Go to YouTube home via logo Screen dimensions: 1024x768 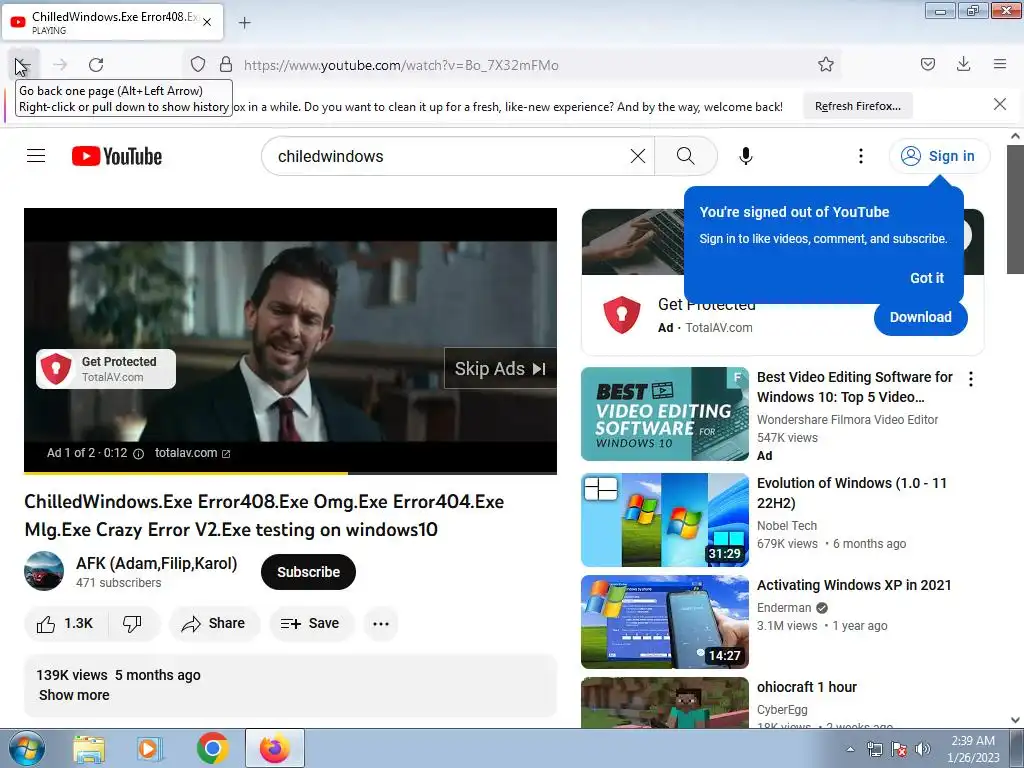[x=116, y=156]
